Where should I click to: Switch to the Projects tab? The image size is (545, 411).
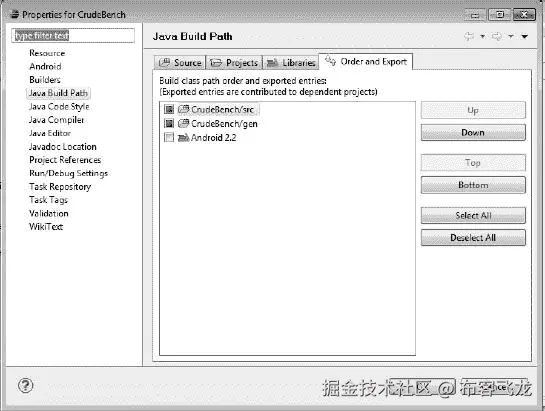pos(234,63)
